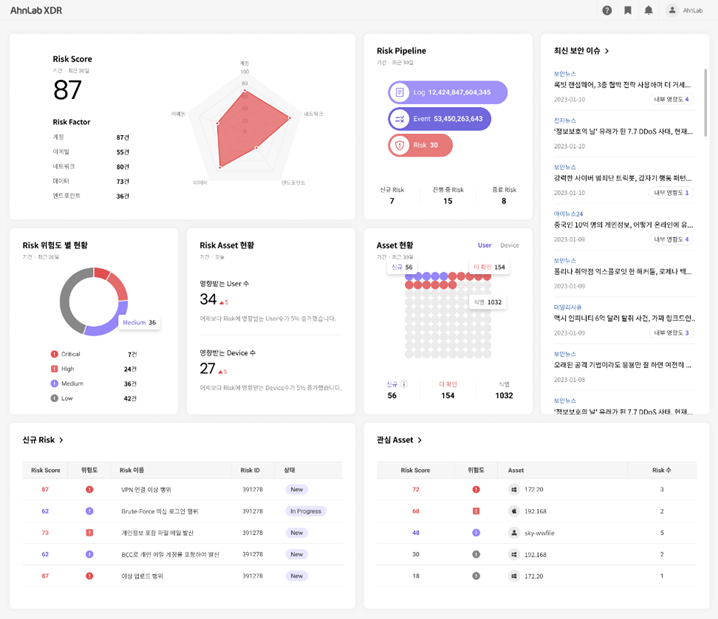Click 종료 Risk count 8
This screenshot has width=718, height=619.
(504, 201)
